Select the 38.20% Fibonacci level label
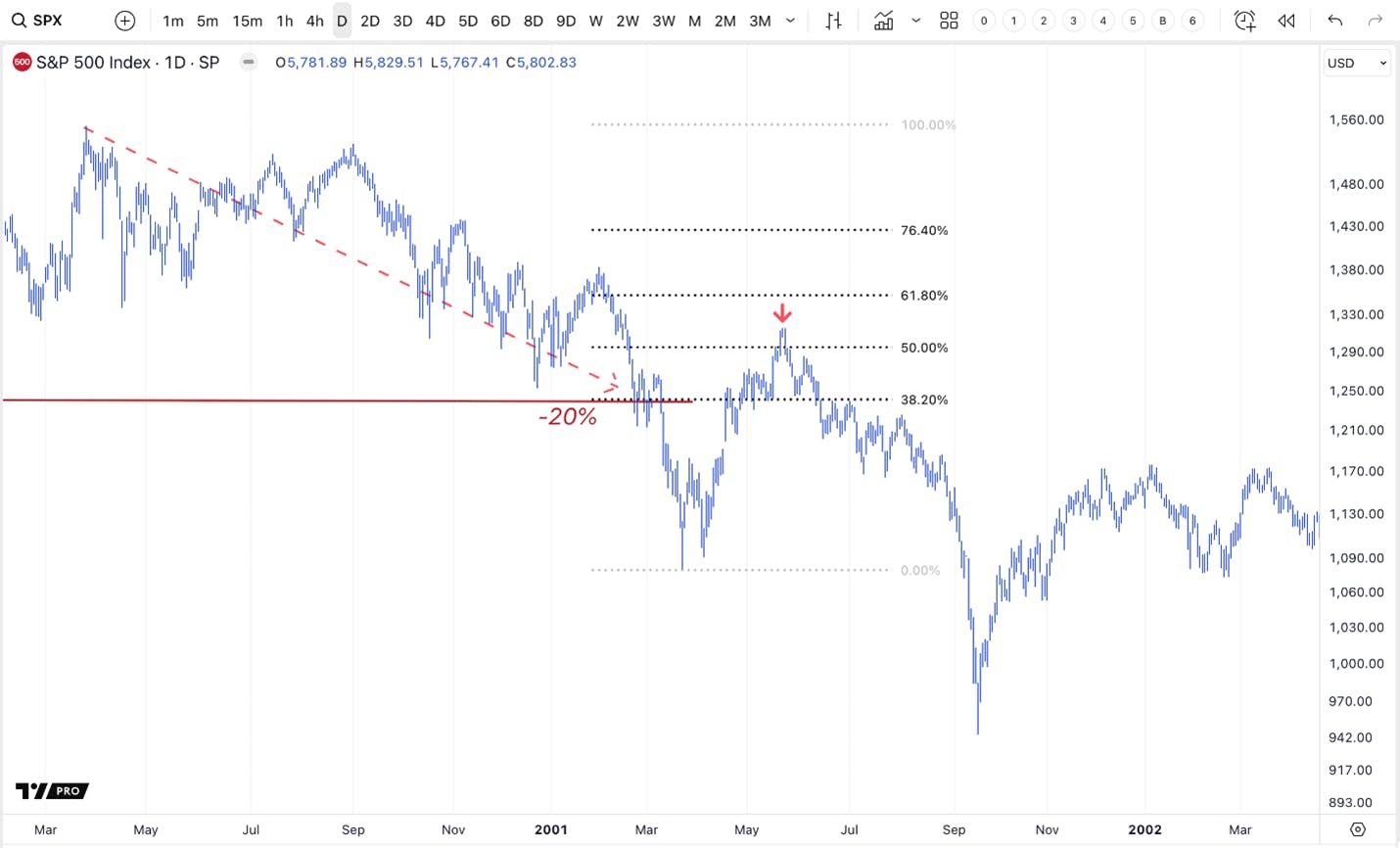The image size is (1400, 848). (924, 400)
